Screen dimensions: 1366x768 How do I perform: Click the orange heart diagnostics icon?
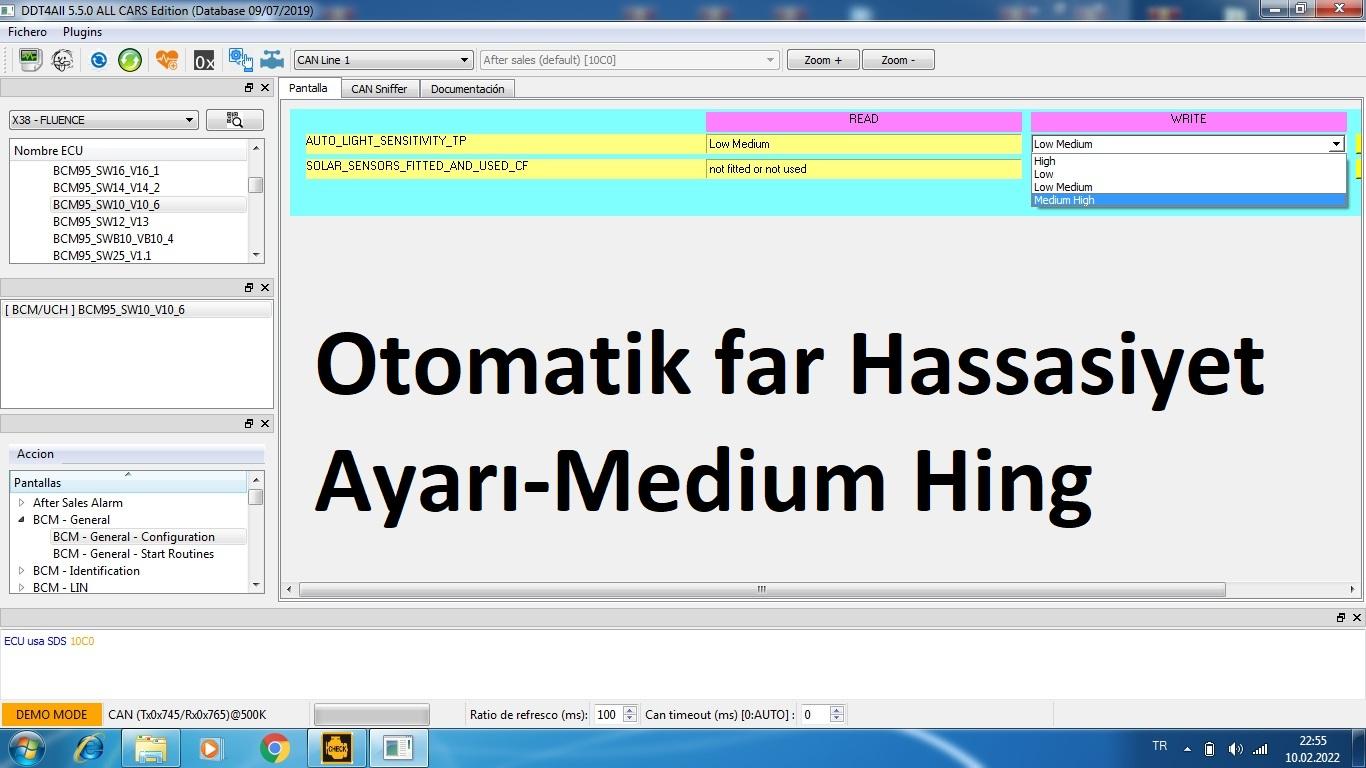click(167, 60)
